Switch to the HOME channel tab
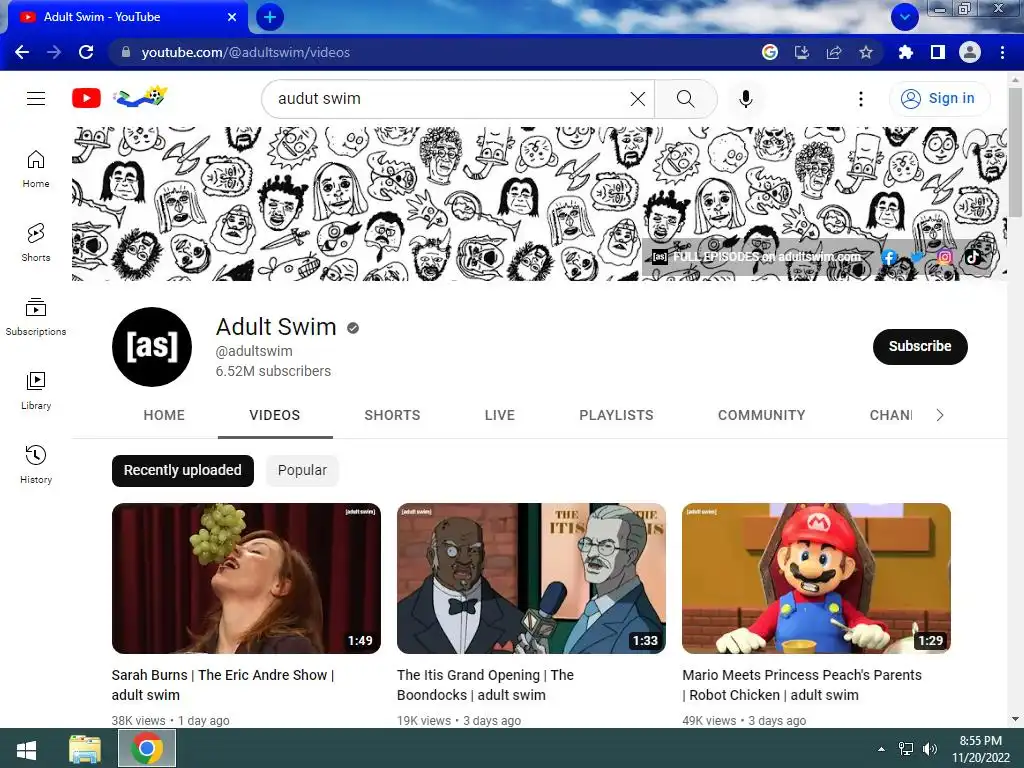 point(164,415)
